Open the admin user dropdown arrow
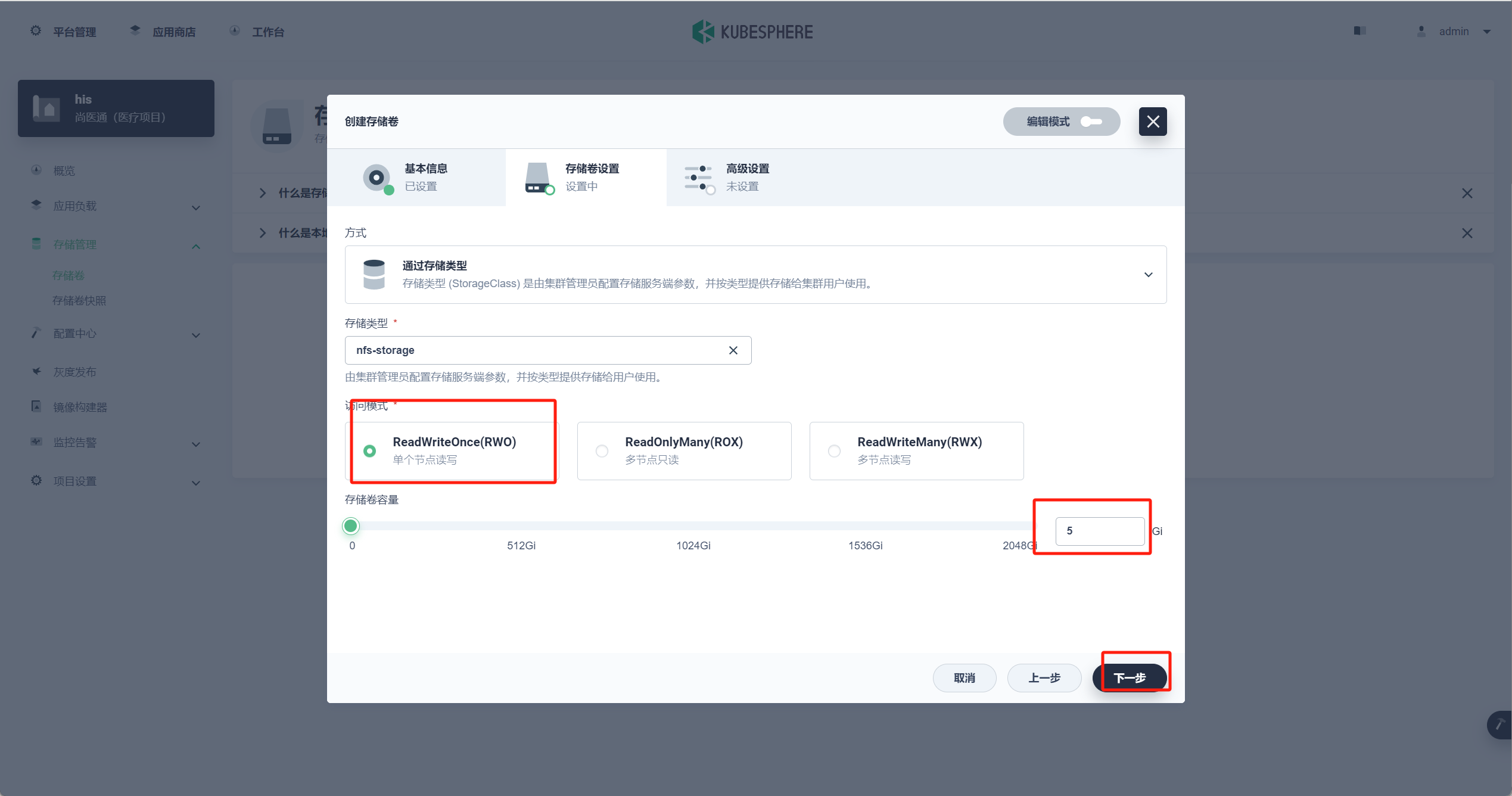The height and width of the screenshot is (796, 1512). point(1487,32)
